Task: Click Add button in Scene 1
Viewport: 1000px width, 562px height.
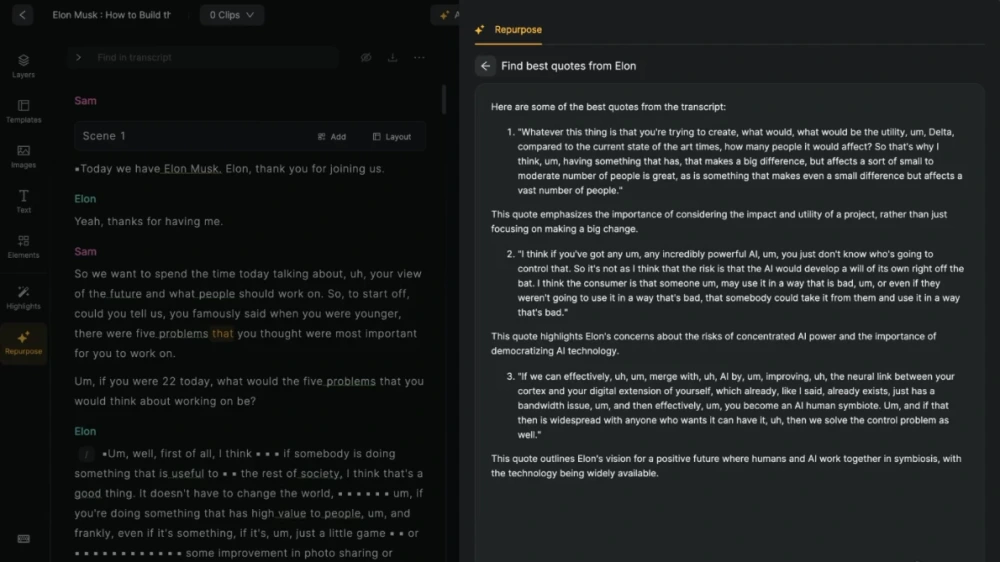Action: click(331, 137)
